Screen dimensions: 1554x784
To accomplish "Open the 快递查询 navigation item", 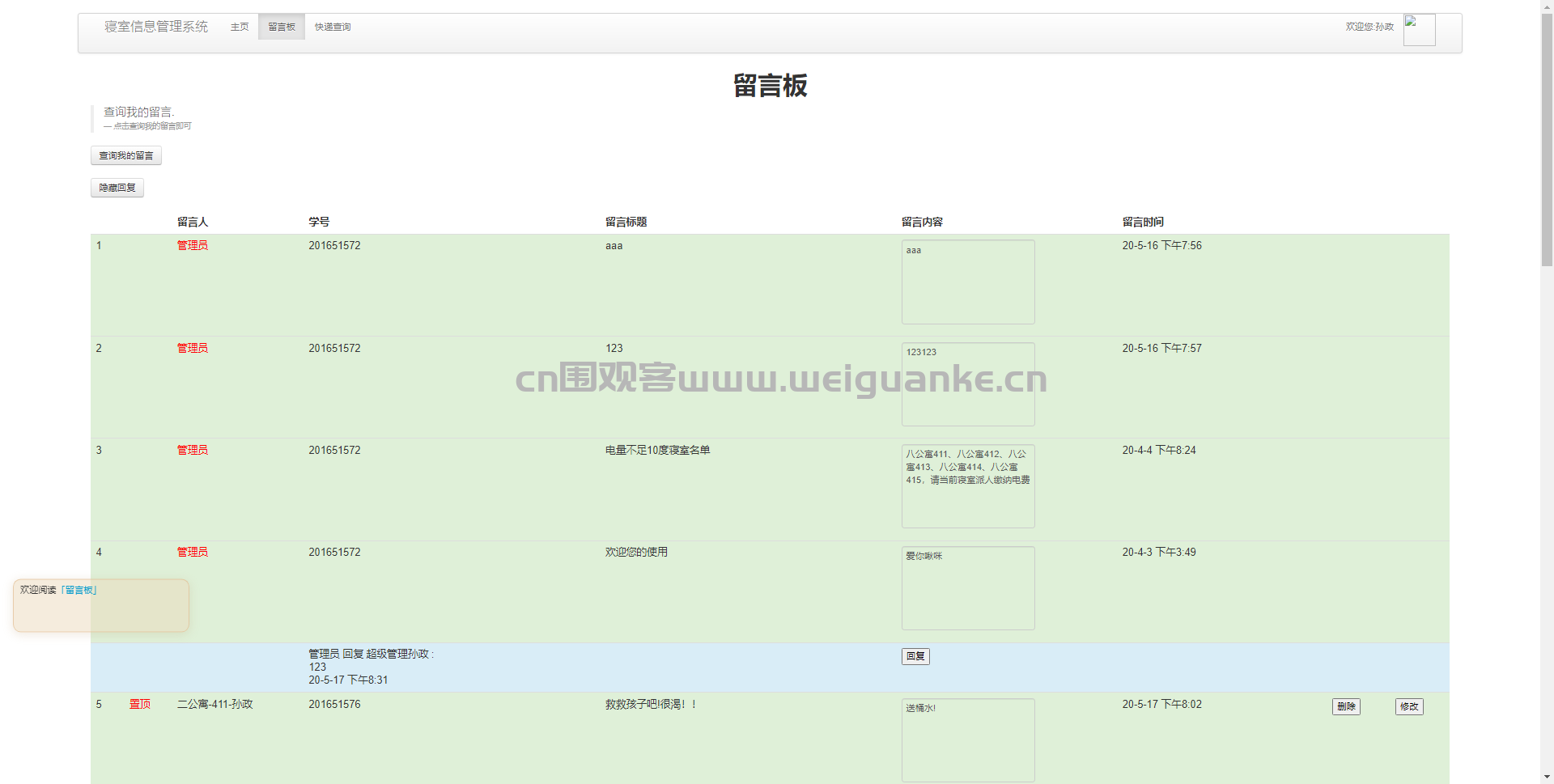I will (x=333, y=27).
